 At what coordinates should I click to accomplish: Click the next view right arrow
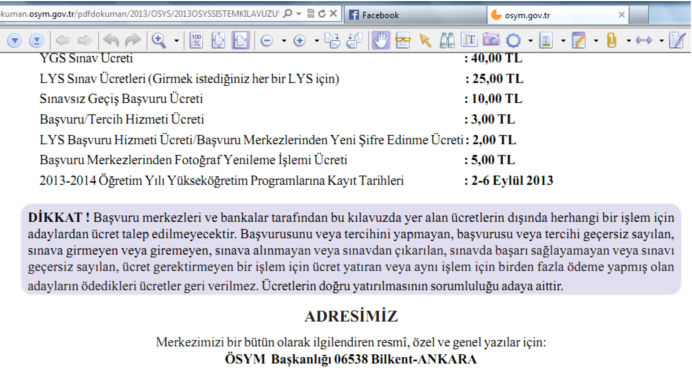(x=84, y=41)
